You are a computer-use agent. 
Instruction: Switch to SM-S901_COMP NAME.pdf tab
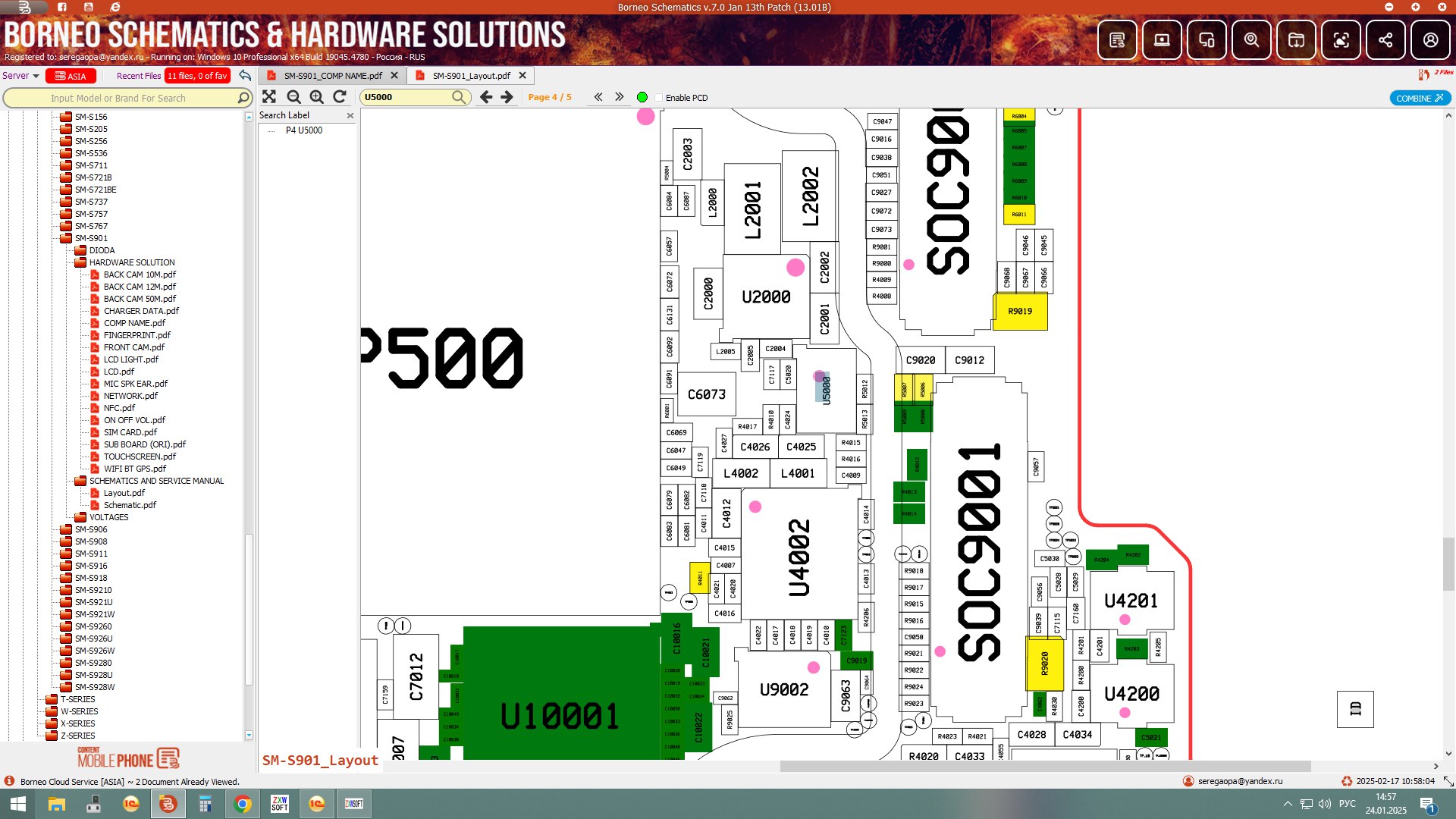click(332, 76)
